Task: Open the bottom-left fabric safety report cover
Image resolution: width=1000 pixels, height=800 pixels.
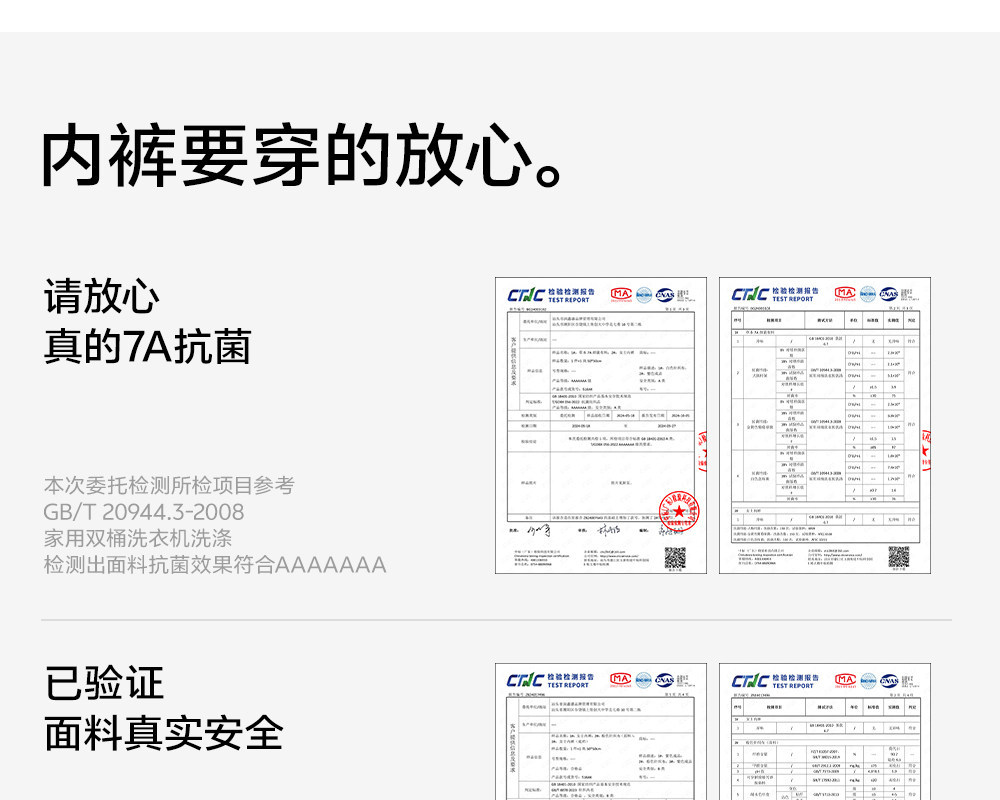Action: 601,732
